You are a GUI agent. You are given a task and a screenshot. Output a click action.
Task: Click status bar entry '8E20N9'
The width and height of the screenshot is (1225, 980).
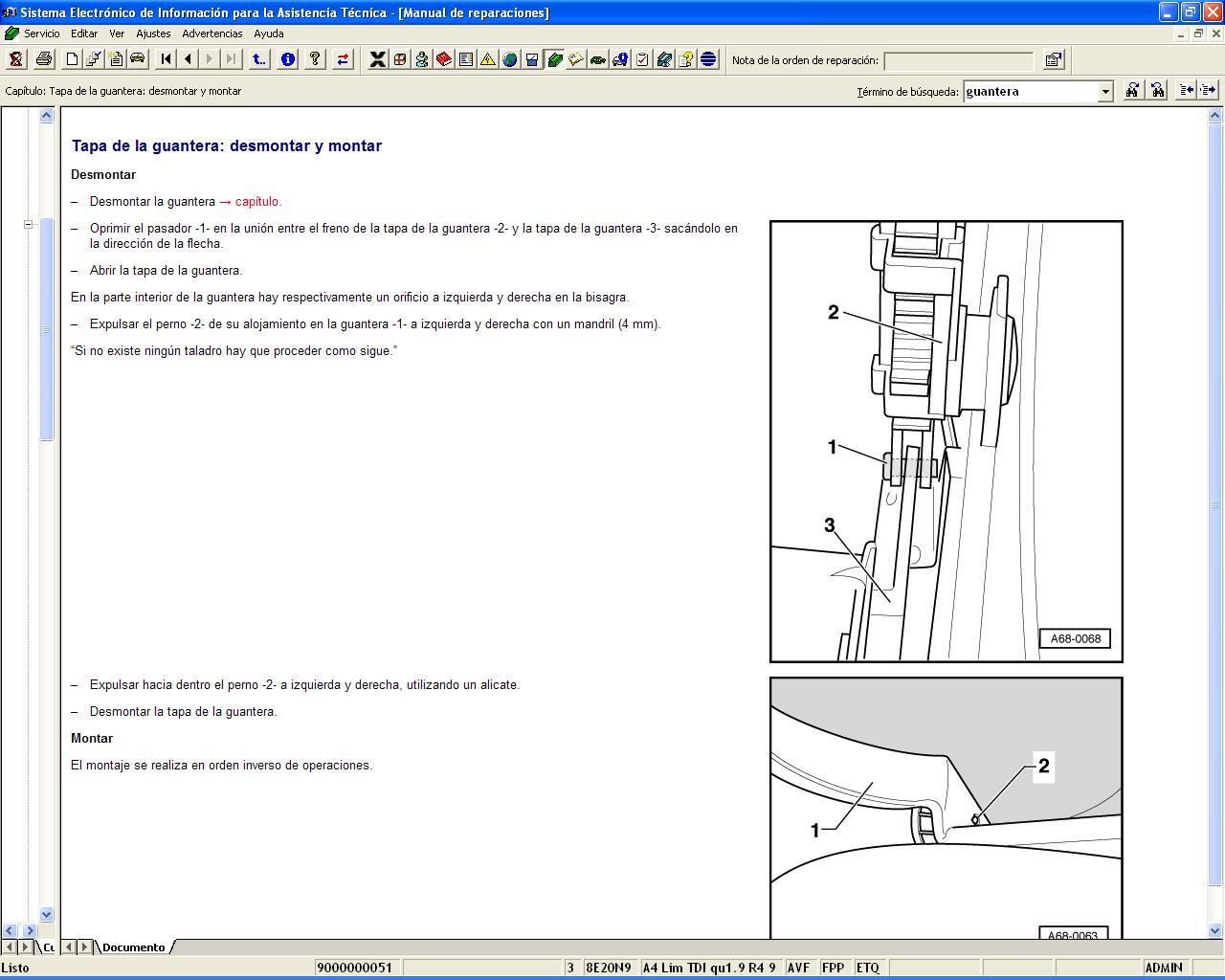[609, 968]
